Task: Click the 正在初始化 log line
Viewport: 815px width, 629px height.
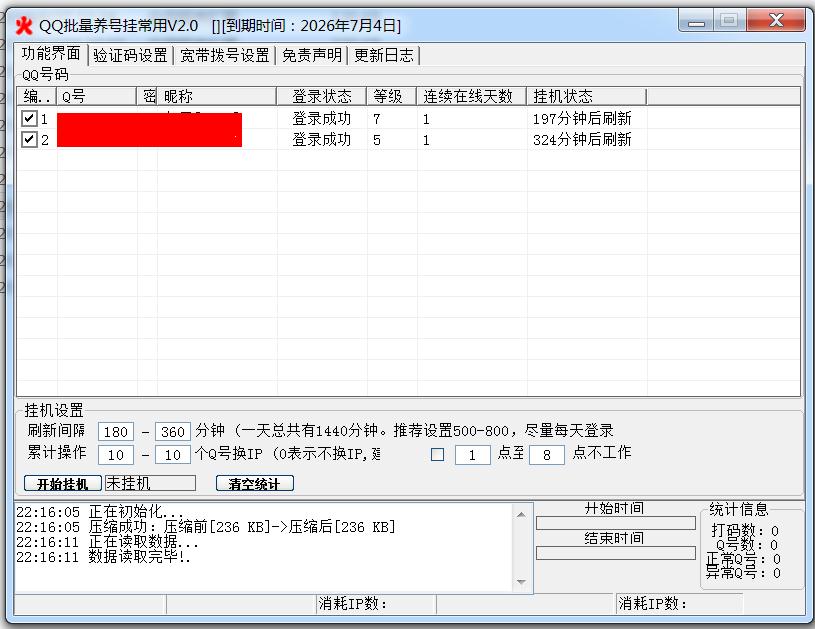Action: (x=100, y=512)
